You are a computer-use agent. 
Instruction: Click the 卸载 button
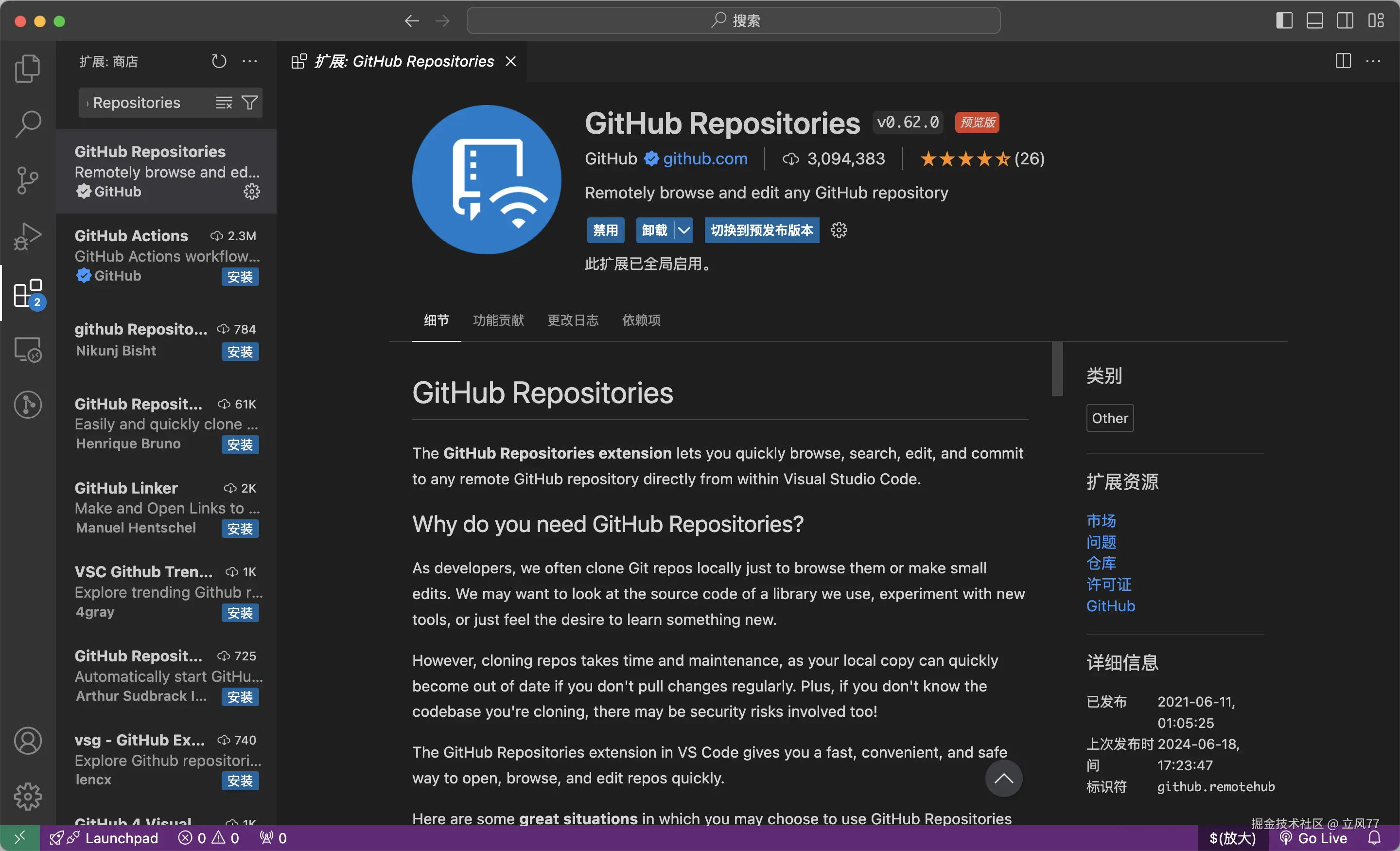tap(654, 230)
